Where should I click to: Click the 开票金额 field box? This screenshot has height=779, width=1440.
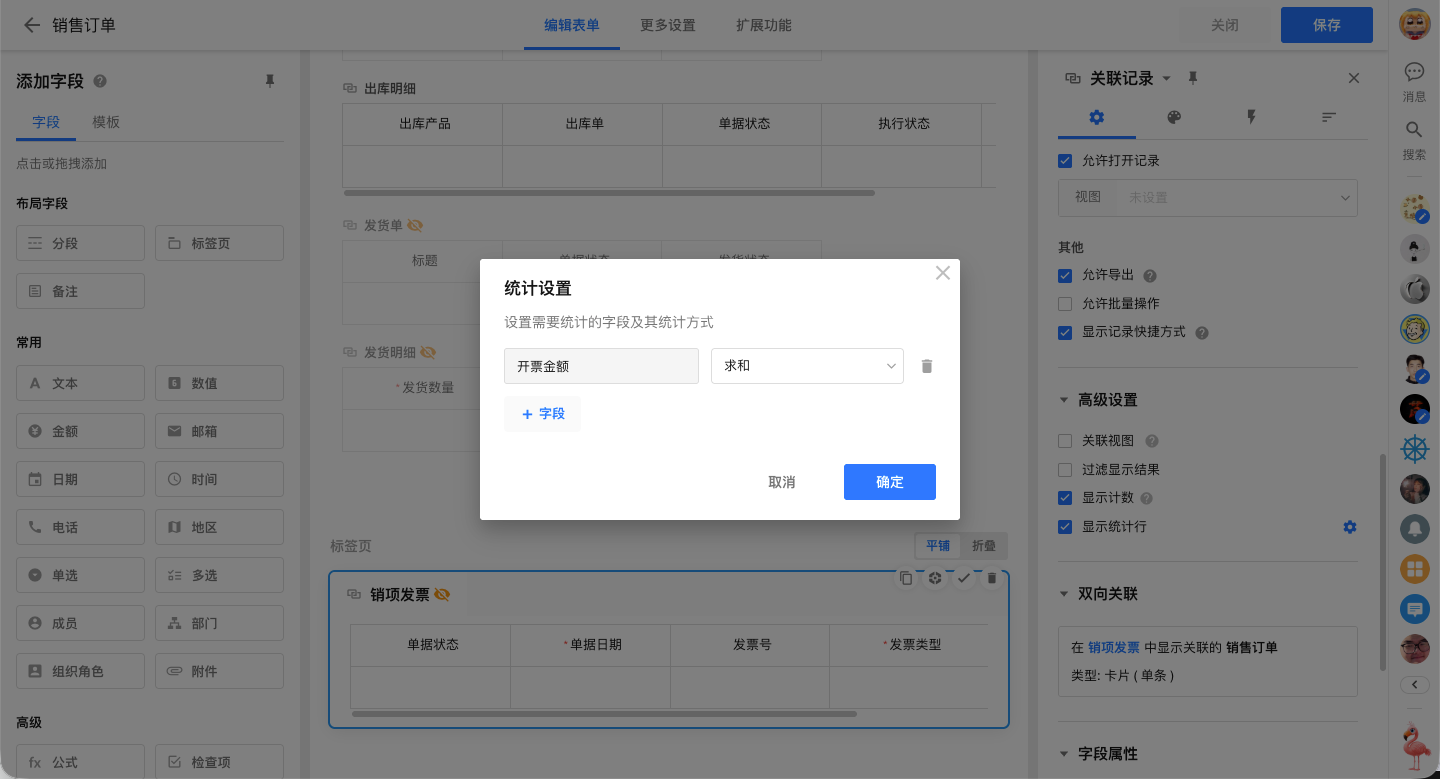coord(601,366)
